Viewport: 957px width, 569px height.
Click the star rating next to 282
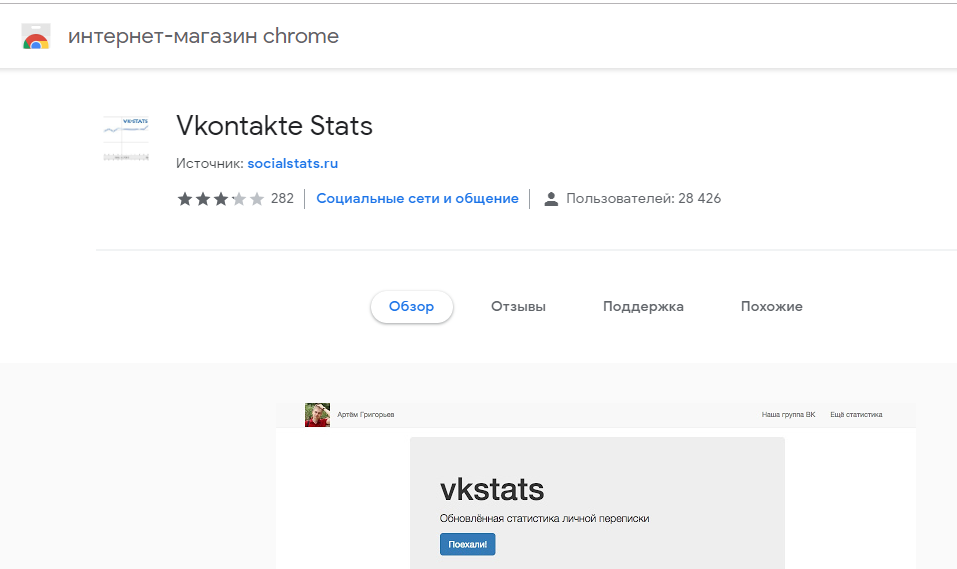click(220, 198)
